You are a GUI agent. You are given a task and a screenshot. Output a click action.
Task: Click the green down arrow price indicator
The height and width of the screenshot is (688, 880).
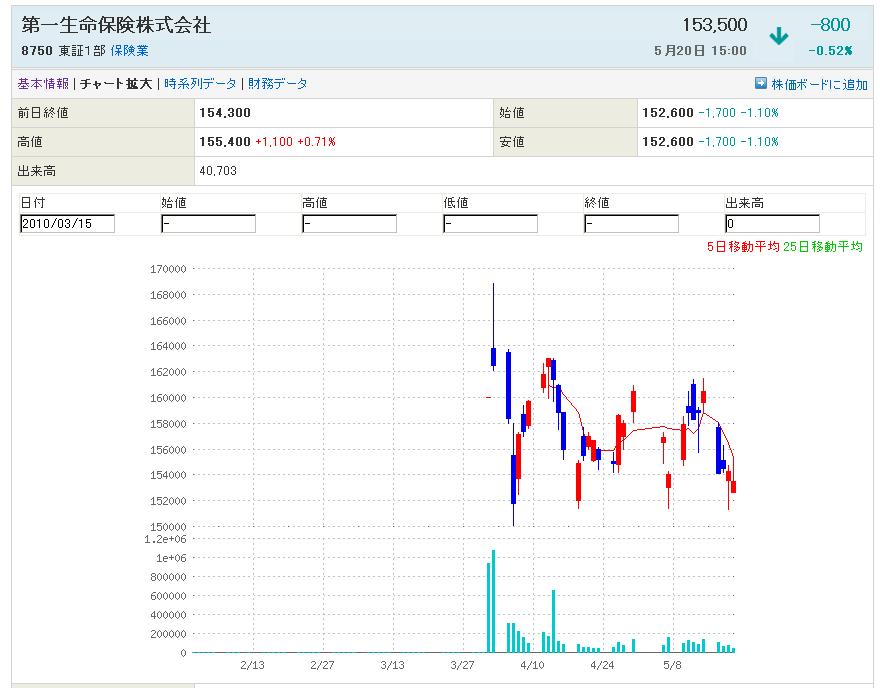pyautogui.click(x=778, y=37)
